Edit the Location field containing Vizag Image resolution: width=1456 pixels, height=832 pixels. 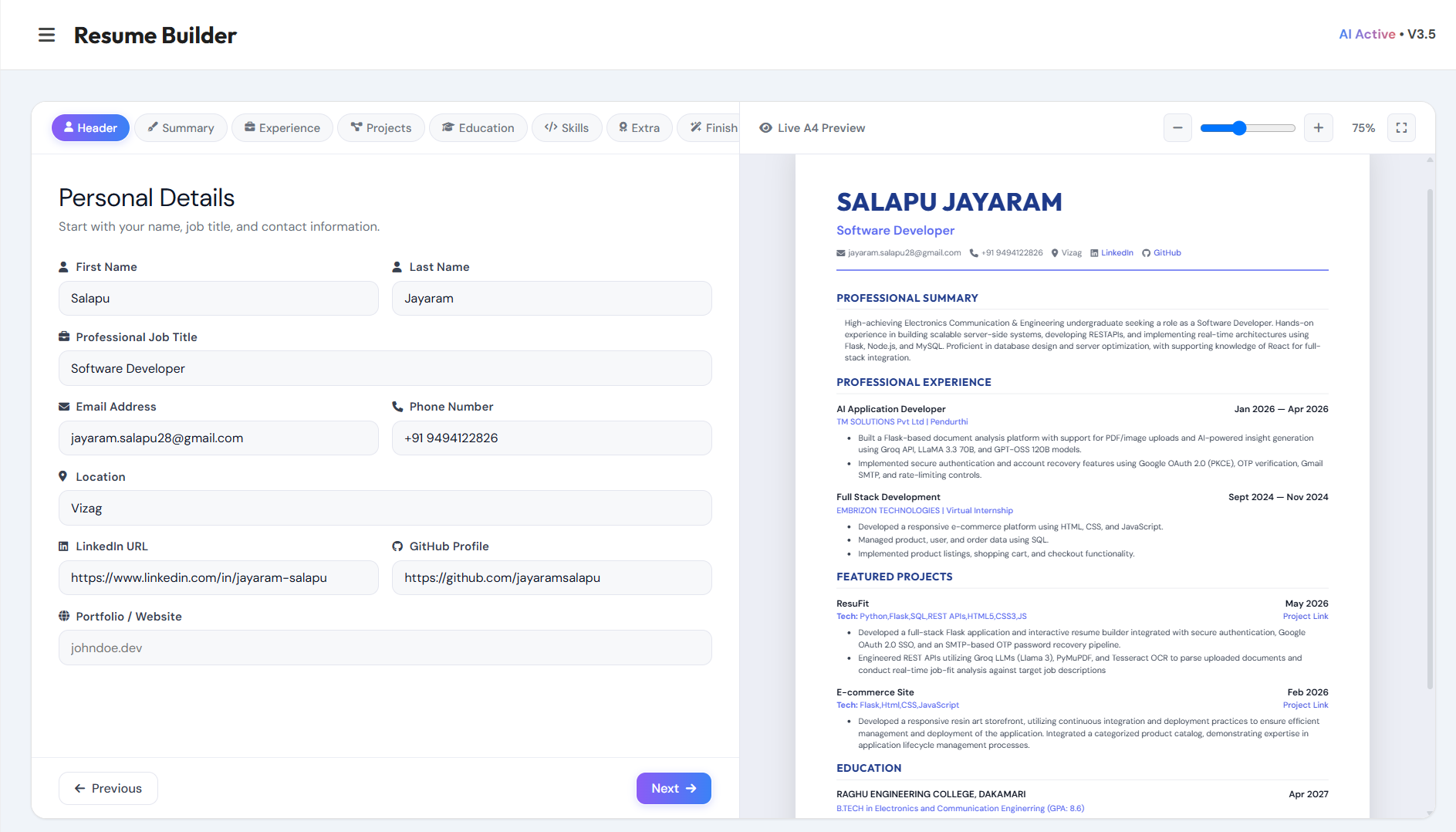[385, 509]
